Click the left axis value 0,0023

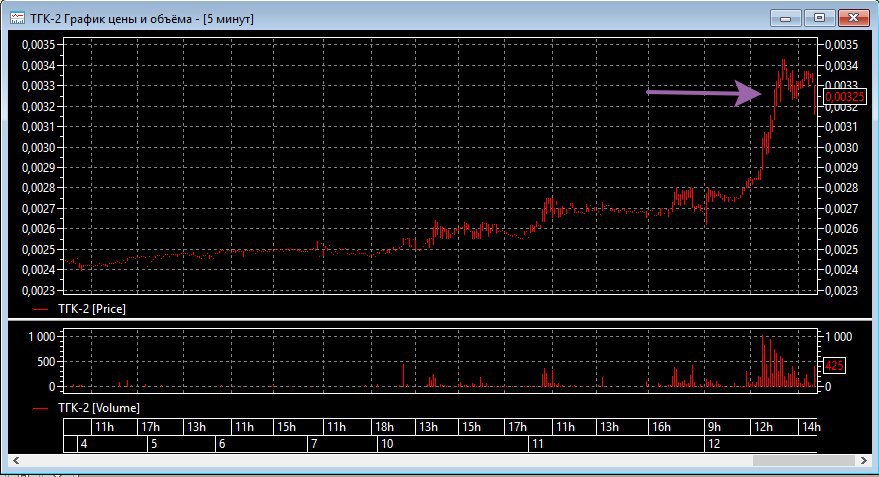click(x=39, y=290)
